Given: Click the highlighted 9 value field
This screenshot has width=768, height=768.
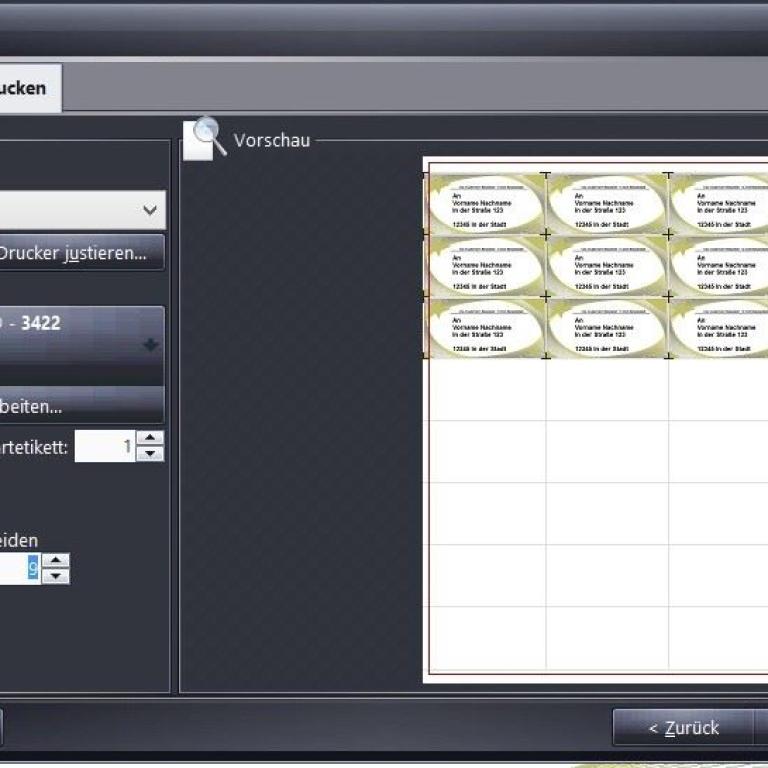Looking at the screenshot, I should click(x=20, y=568).
